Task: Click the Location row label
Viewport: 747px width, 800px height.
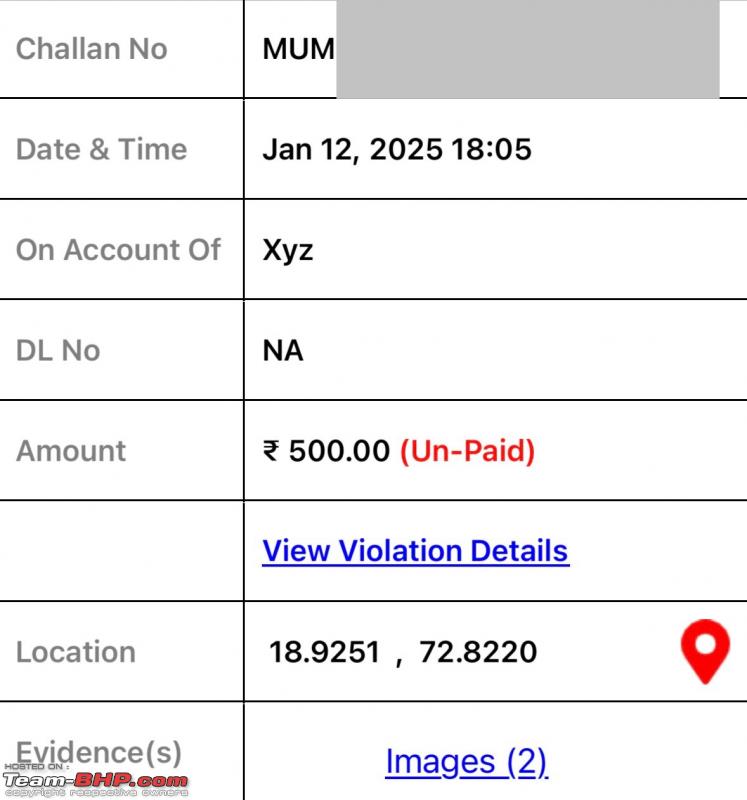Action: 76,652
